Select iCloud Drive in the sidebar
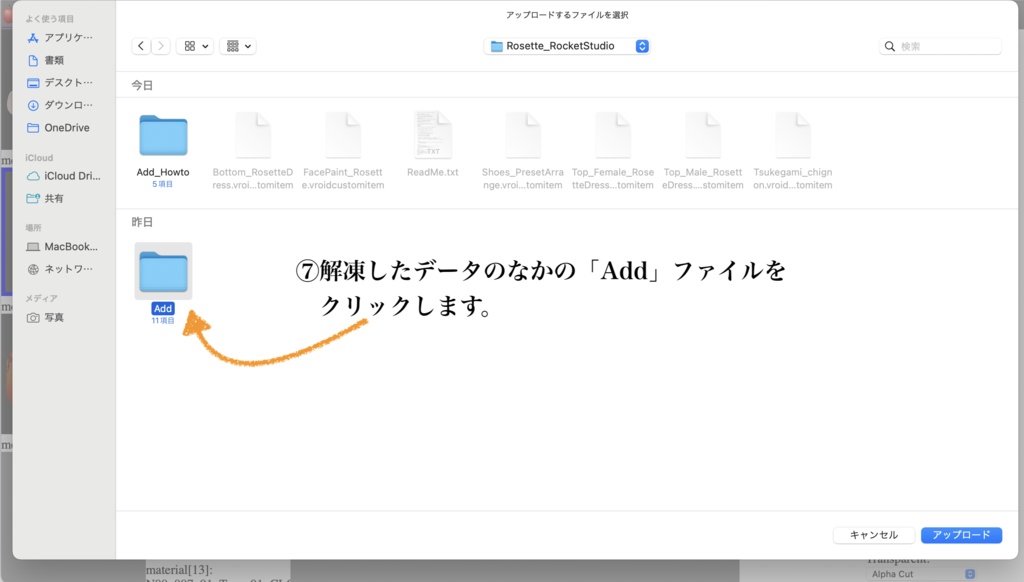Viewport: 1024px width, 582px height. tap(63, 176)
